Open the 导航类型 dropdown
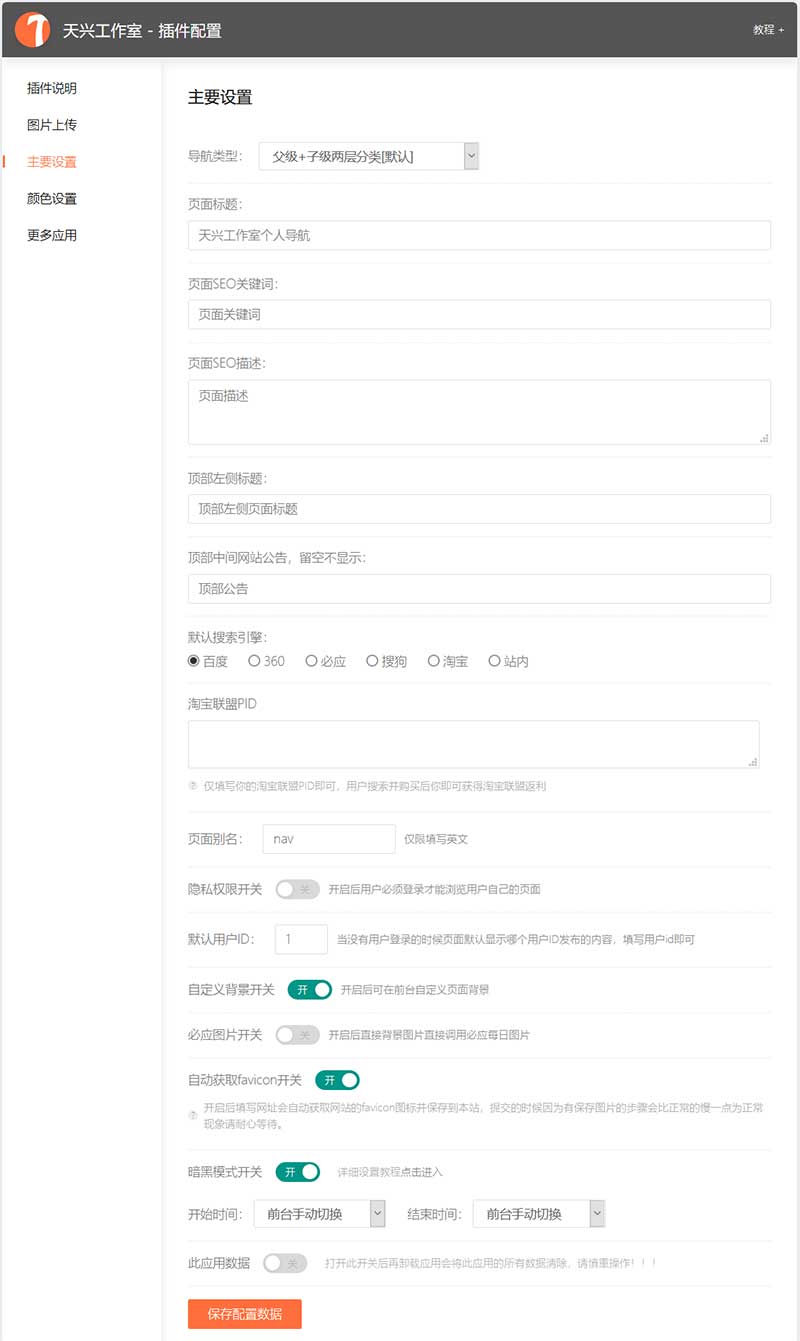This screenshot has width=800, height=1341. [369, 156]
